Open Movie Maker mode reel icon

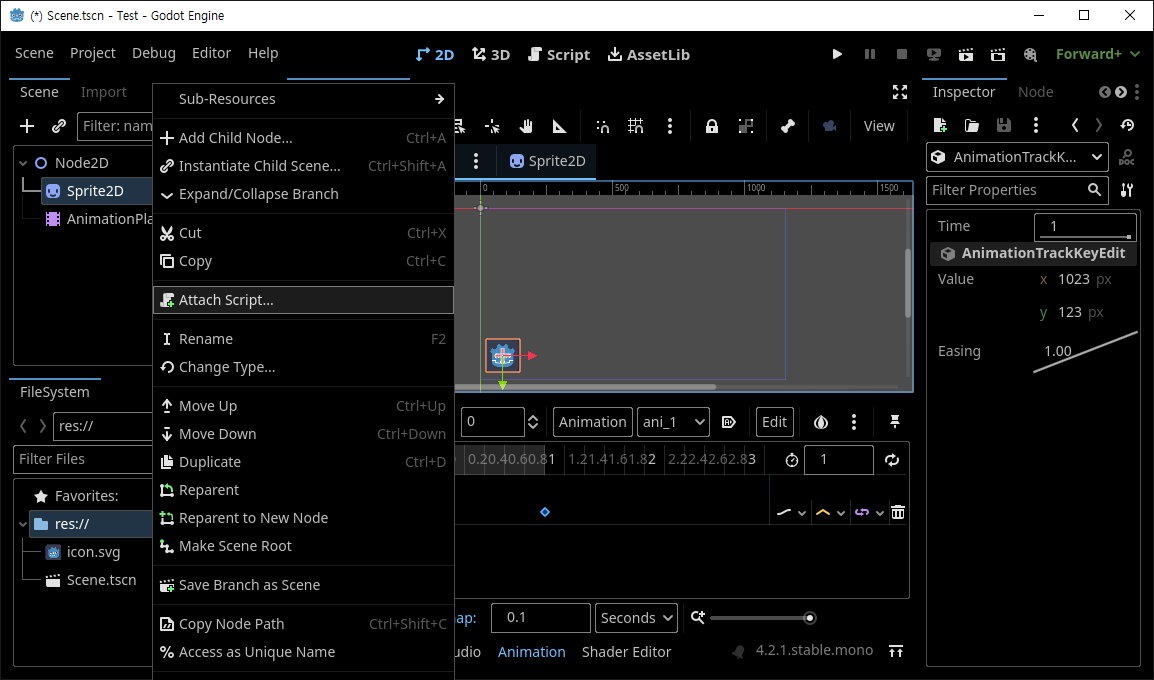(1030, 54)
